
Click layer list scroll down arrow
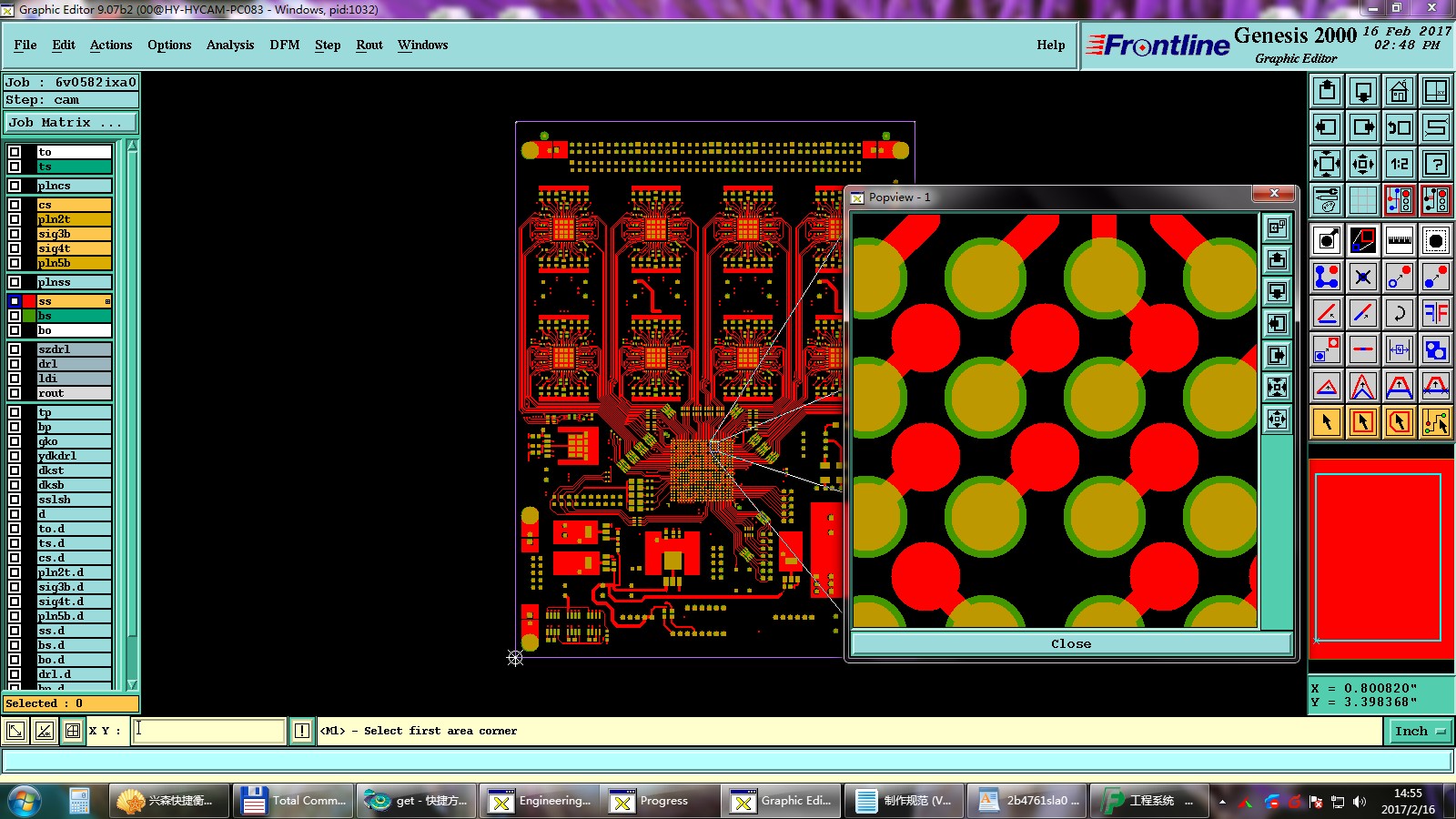tap(132, 684)
